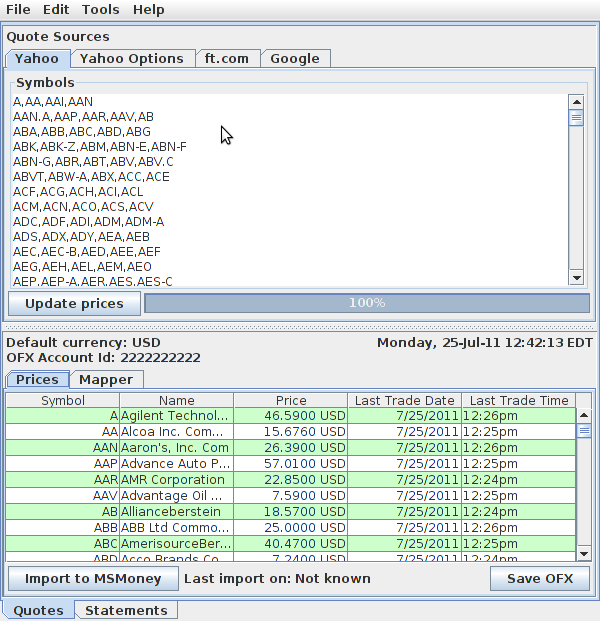
Task: Click the price table scroll down arrow
Action: click(584, 553)
